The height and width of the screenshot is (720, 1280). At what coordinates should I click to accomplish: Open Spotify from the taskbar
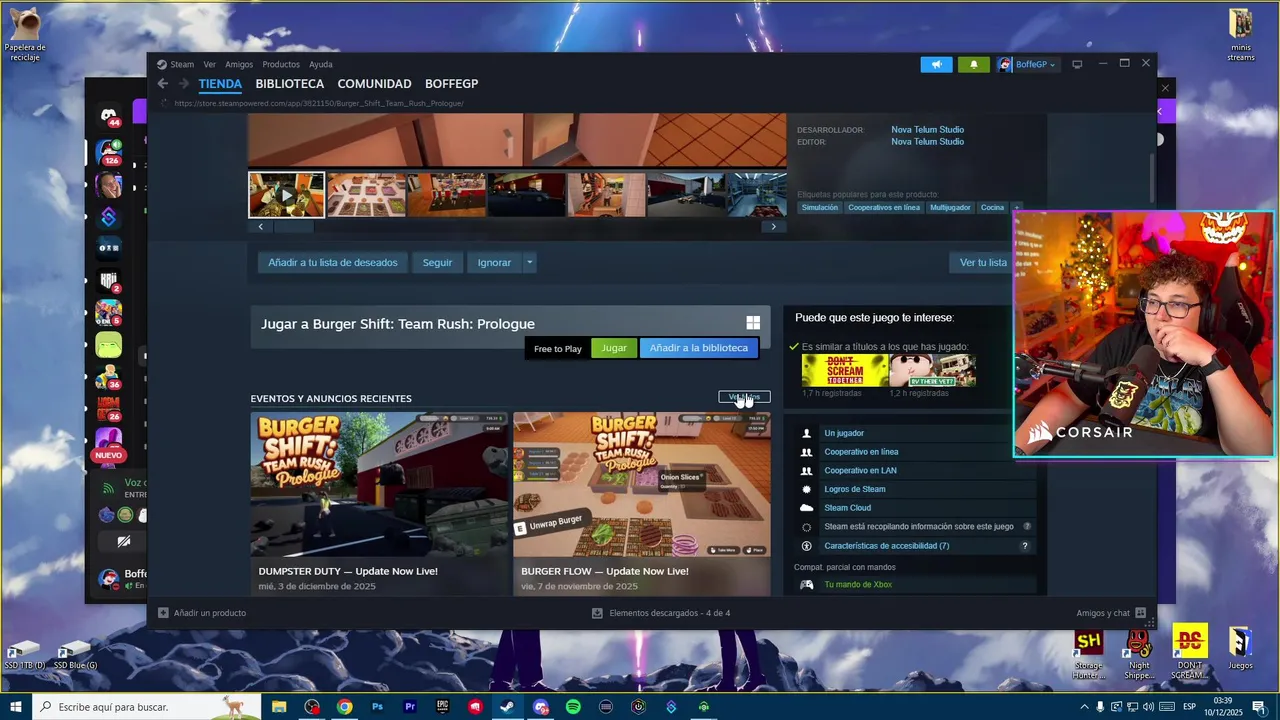point(573,707)
